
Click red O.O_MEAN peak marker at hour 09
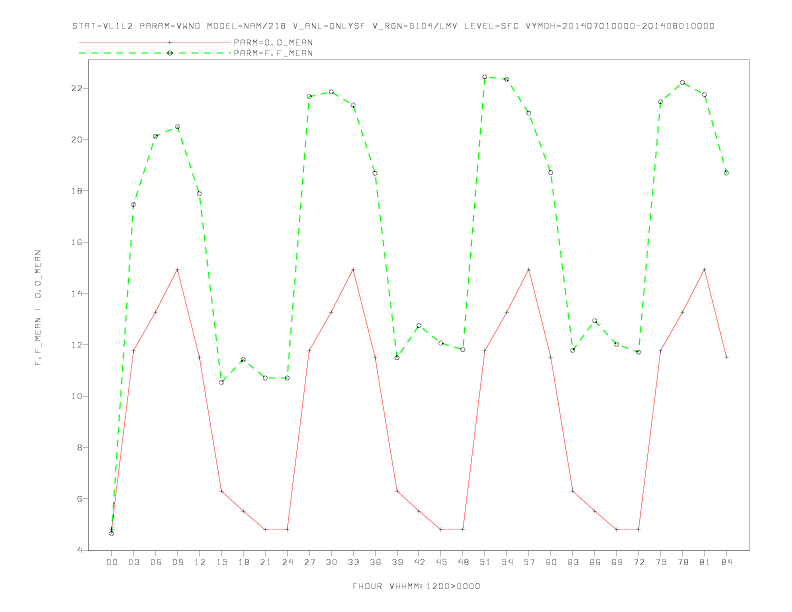click(x=177, y=270)
